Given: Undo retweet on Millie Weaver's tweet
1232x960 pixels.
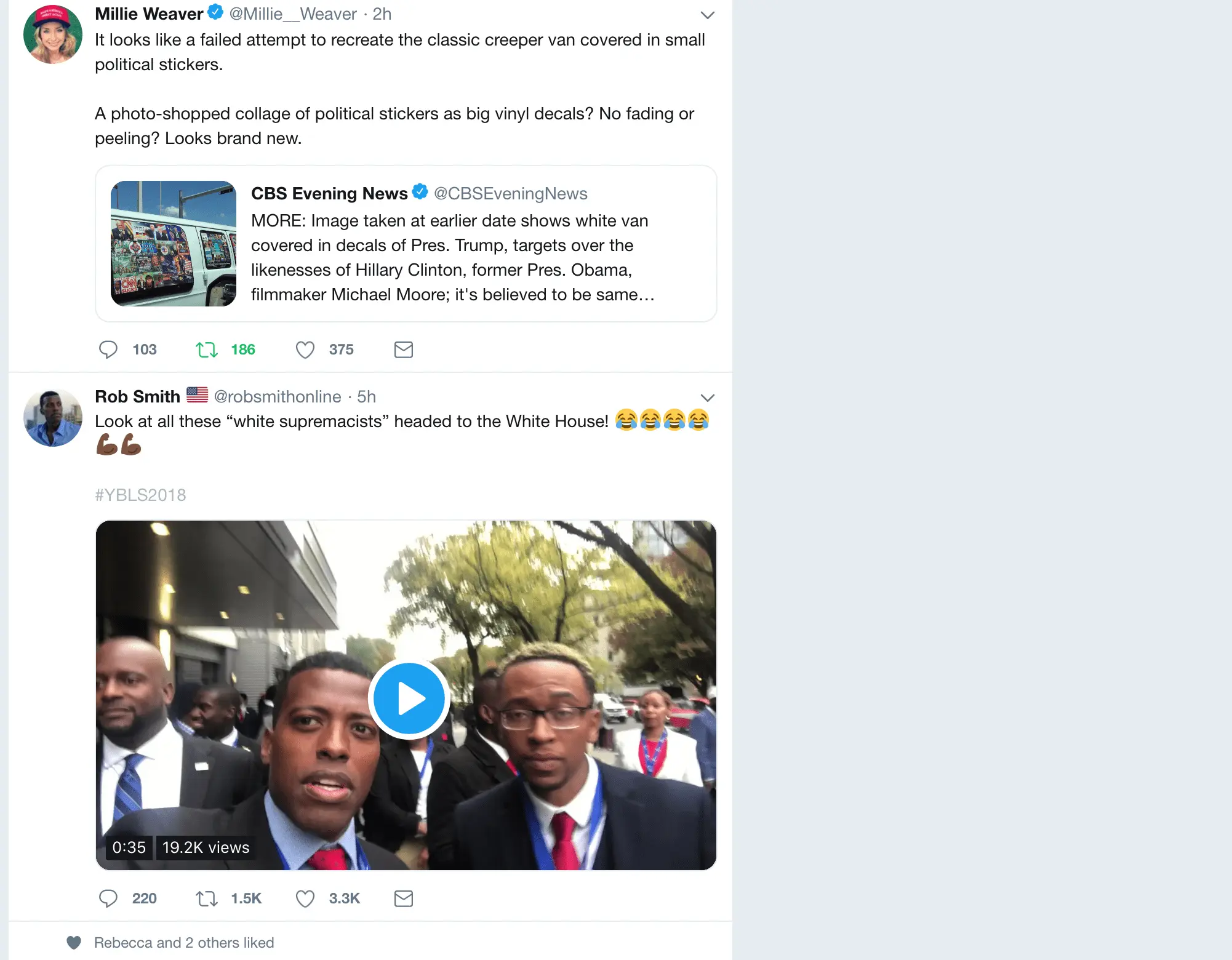Looking at the screenshot, I should click(x=207, y=350).
